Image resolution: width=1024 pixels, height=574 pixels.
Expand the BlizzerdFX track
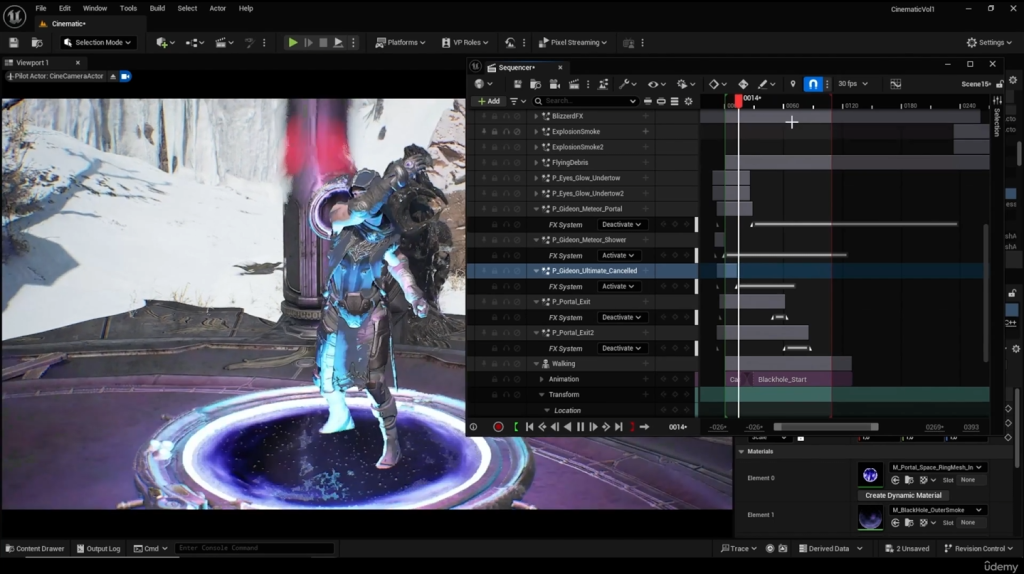[536, 116]
